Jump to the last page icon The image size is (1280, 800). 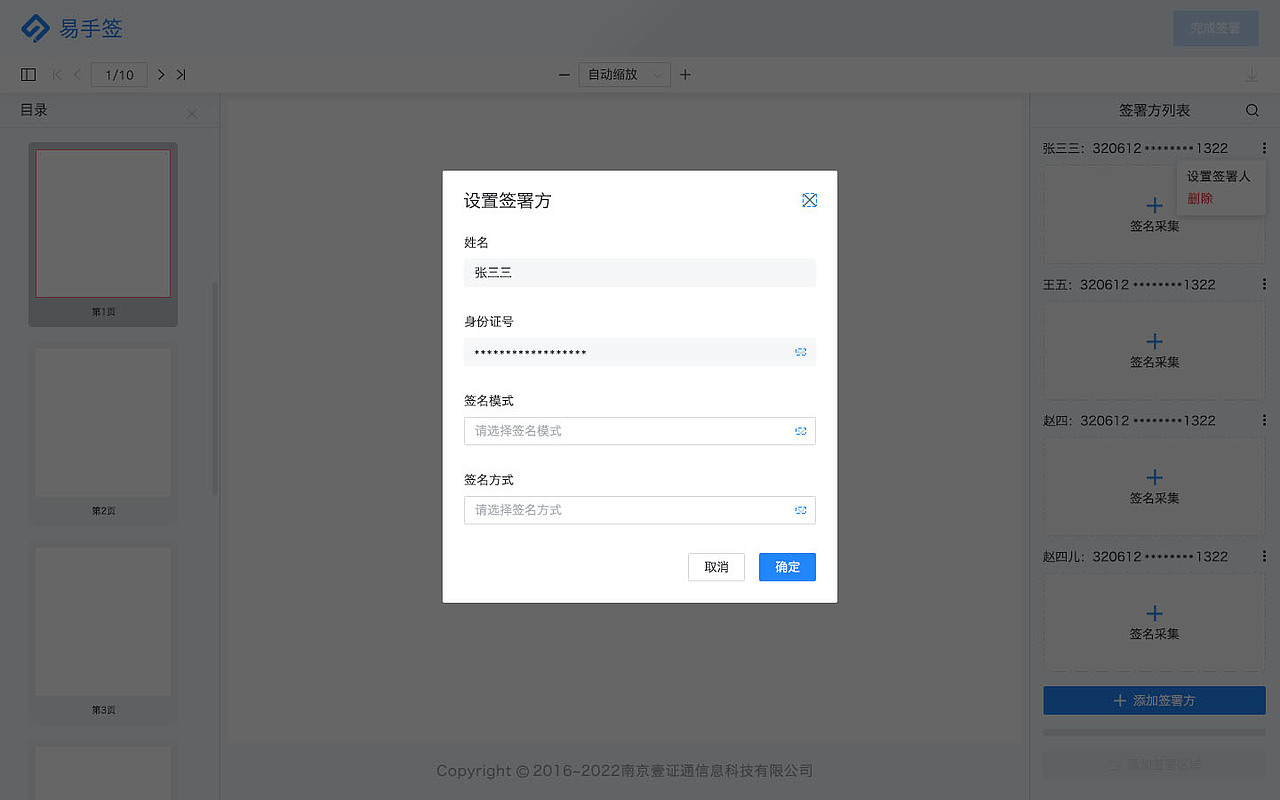point(181,74)
